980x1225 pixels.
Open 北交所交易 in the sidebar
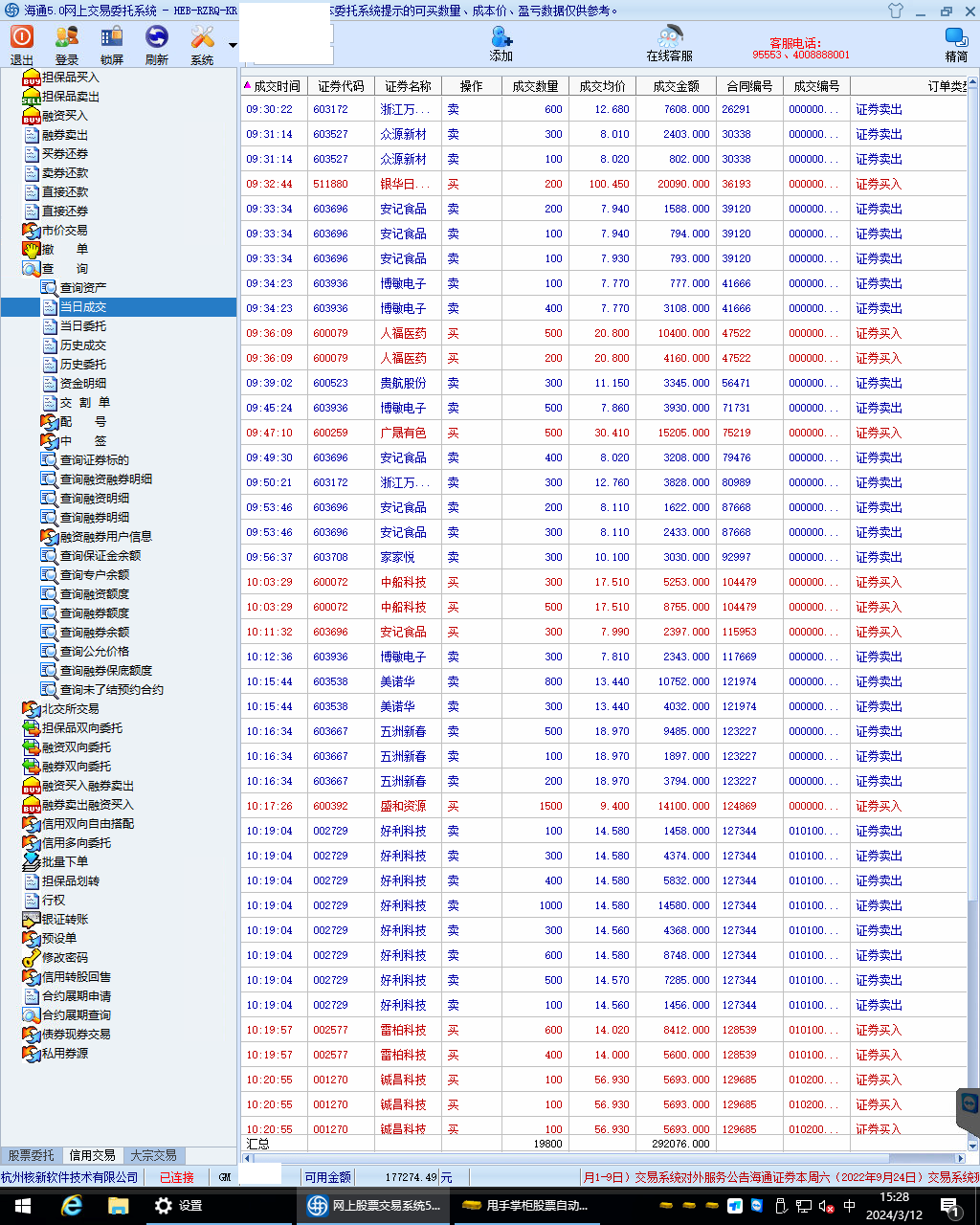[x=70, y=708]
